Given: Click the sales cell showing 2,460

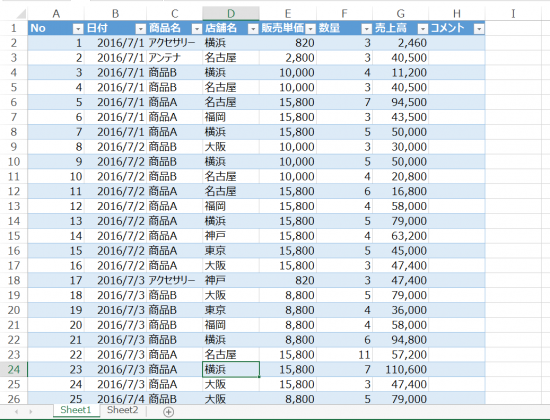Looking at the screenshot, I should 400,43.
